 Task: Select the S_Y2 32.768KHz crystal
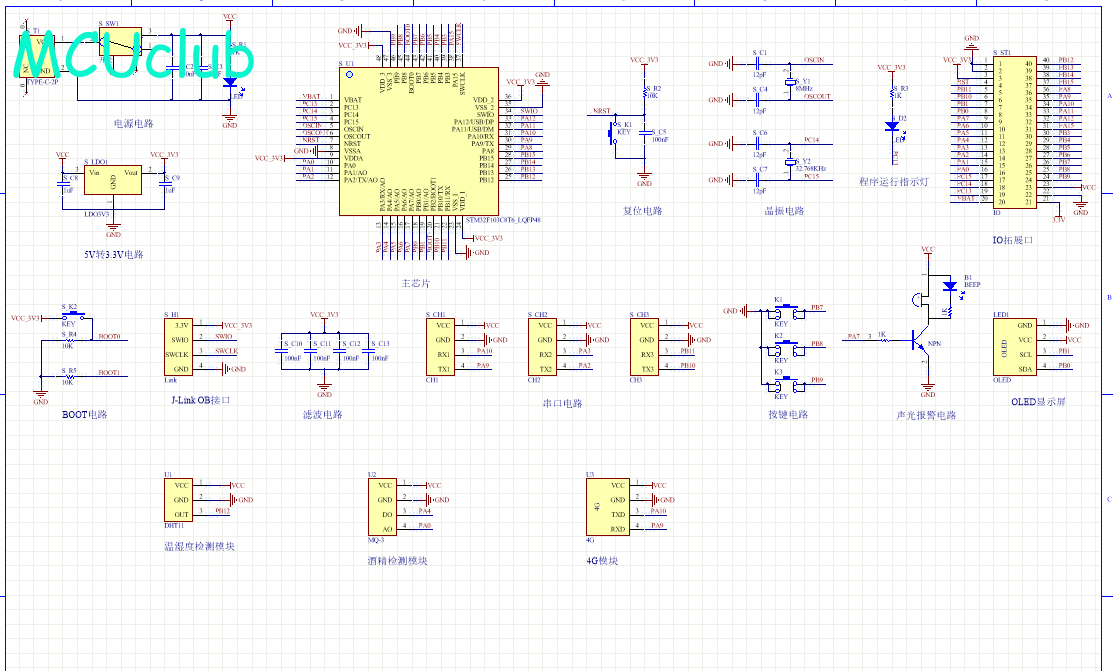click(789, 162)
